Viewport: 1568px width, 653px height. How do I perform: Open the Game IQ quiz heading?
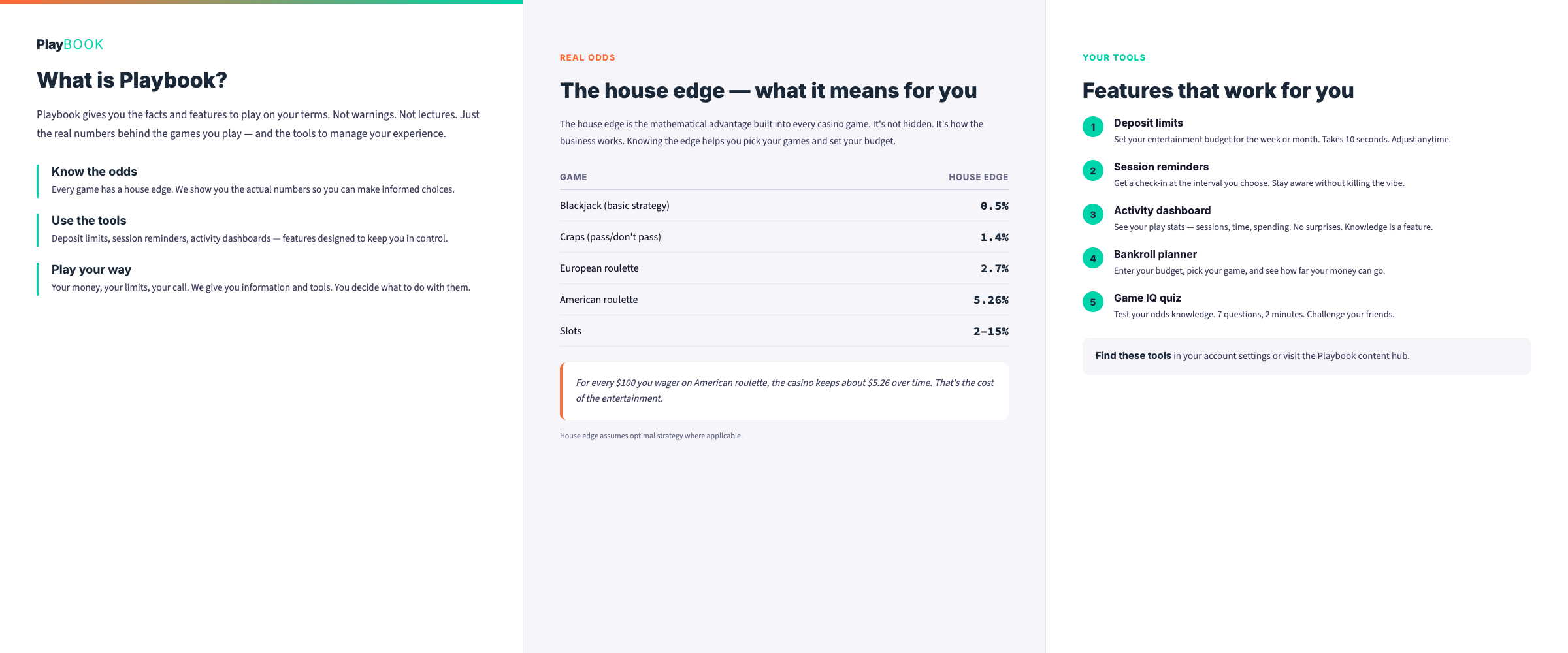click(x=1147, y=298)
